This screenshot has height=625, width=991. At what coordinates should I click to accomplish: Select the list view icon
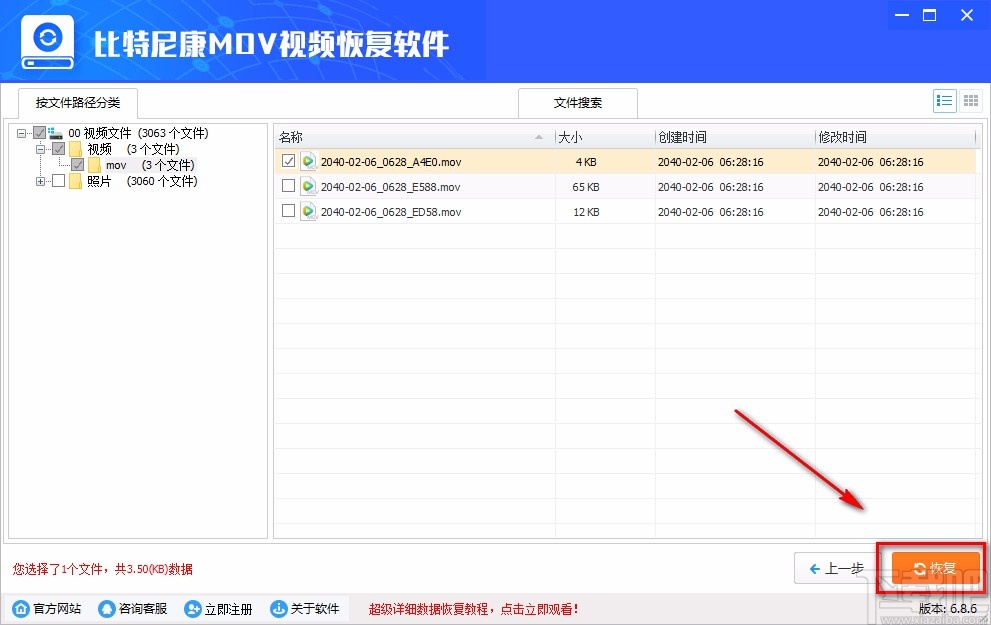click(944, 100)
